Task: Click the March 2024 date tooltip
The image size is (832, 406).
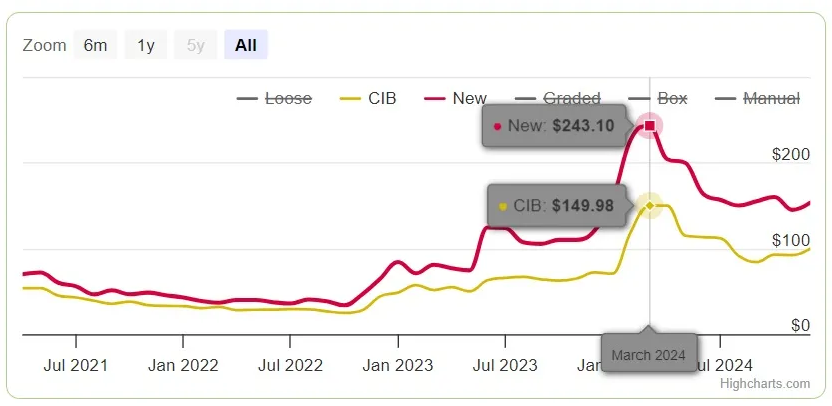Action: [649, 354]
